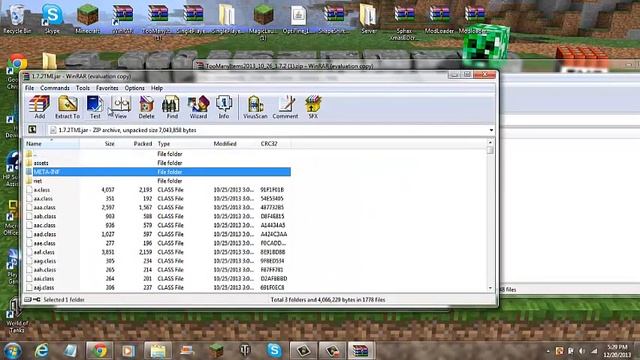Open the Skype taskbar icon
The image size is (640, 360).
point(274,351)
